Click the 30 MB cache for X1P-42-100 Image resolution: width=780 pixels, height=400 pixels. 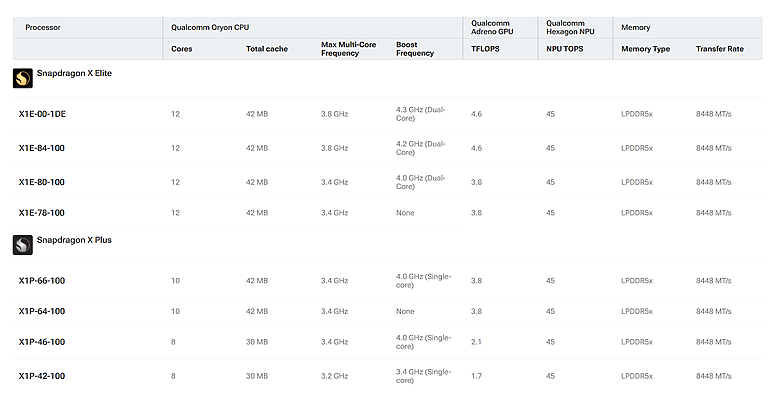click(257, 376)
